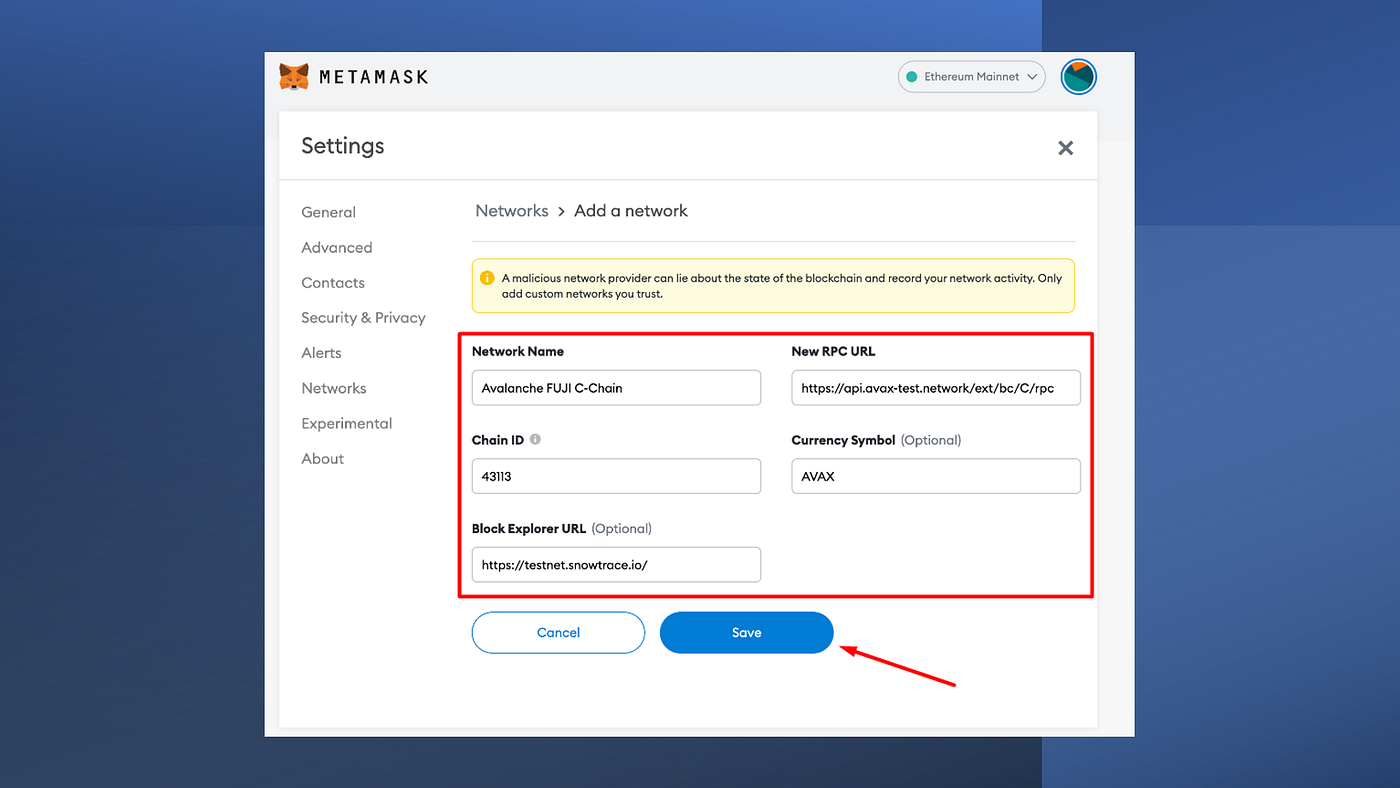The height and width of the screenshot is (788, 1400).
Task: Select Networks in settings sidebar
Action: click(334, 388)
